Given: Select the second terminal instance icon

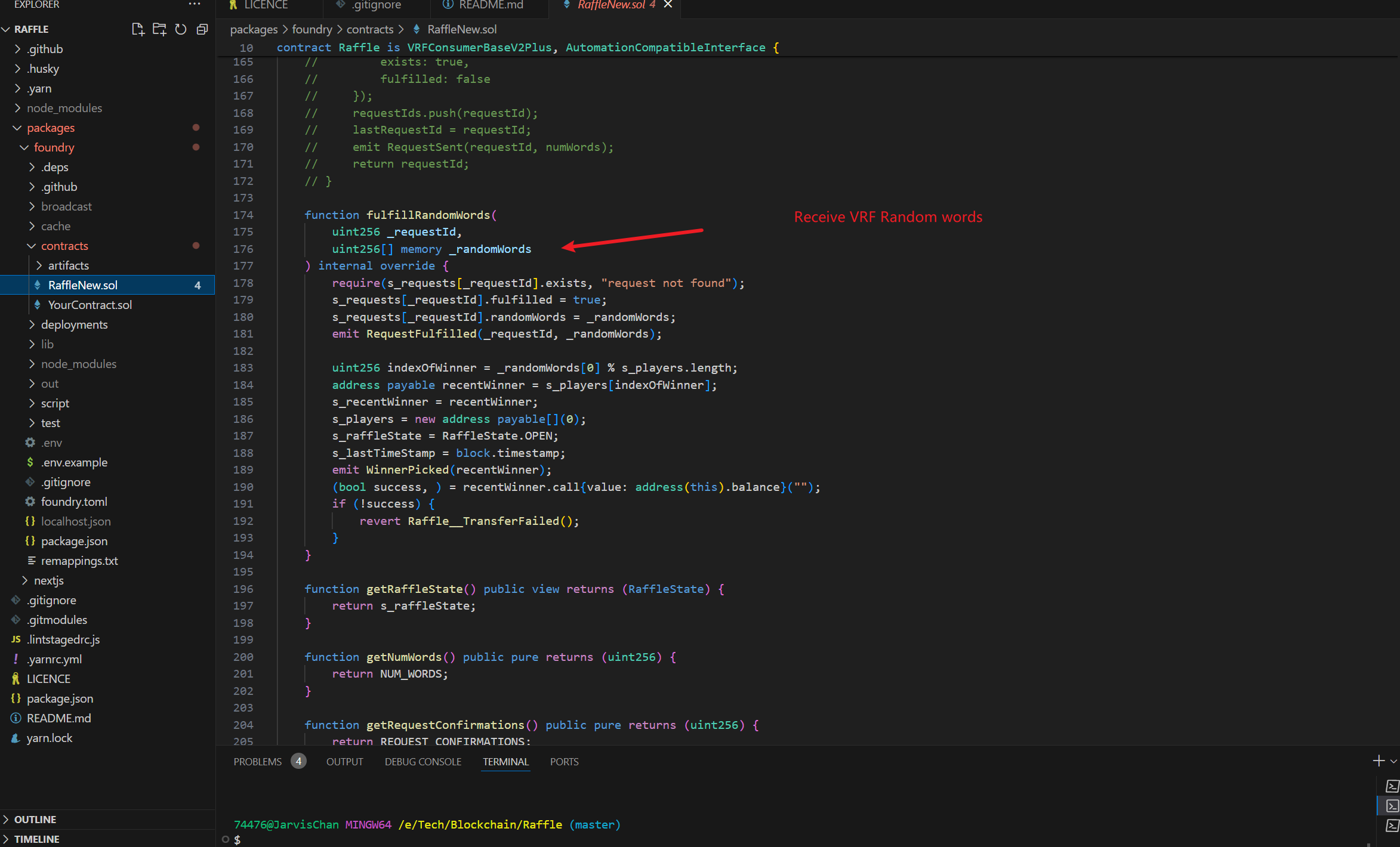Looking at the screenshot, I should (x=1392, y=806).
